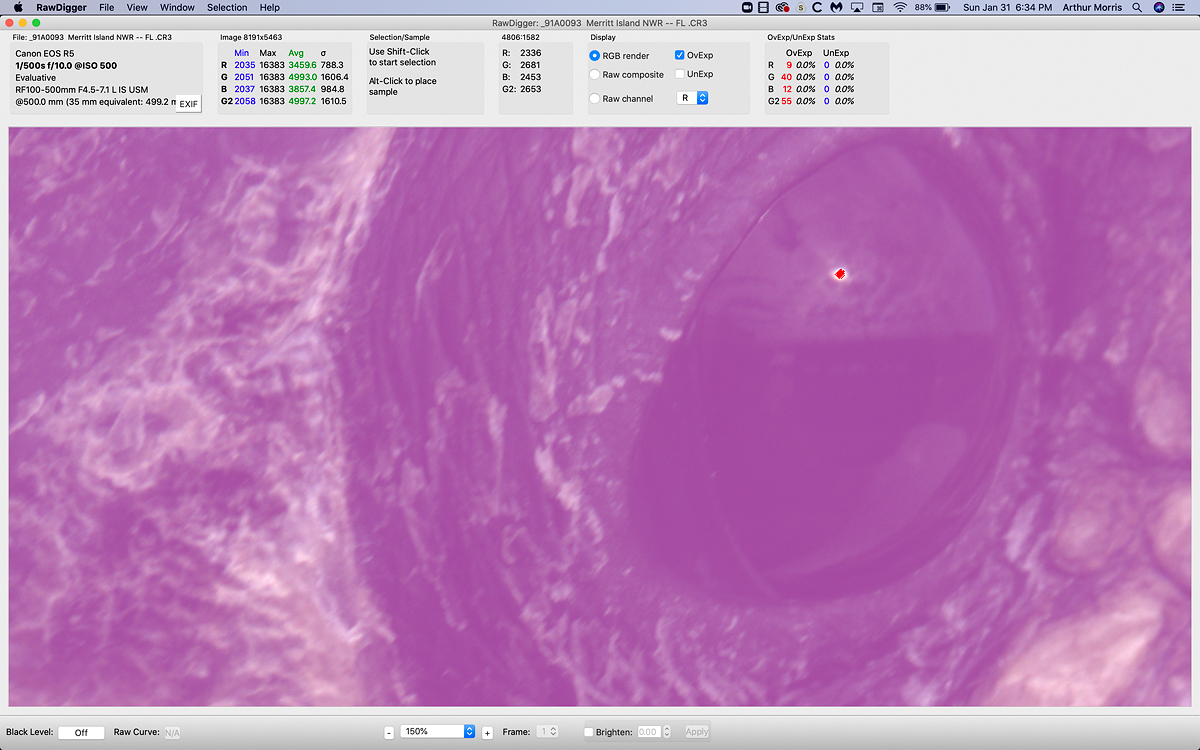Open the AirPlay display menu
The image size is (1200, 750).
pyautogui.click(x=857, y=7)
